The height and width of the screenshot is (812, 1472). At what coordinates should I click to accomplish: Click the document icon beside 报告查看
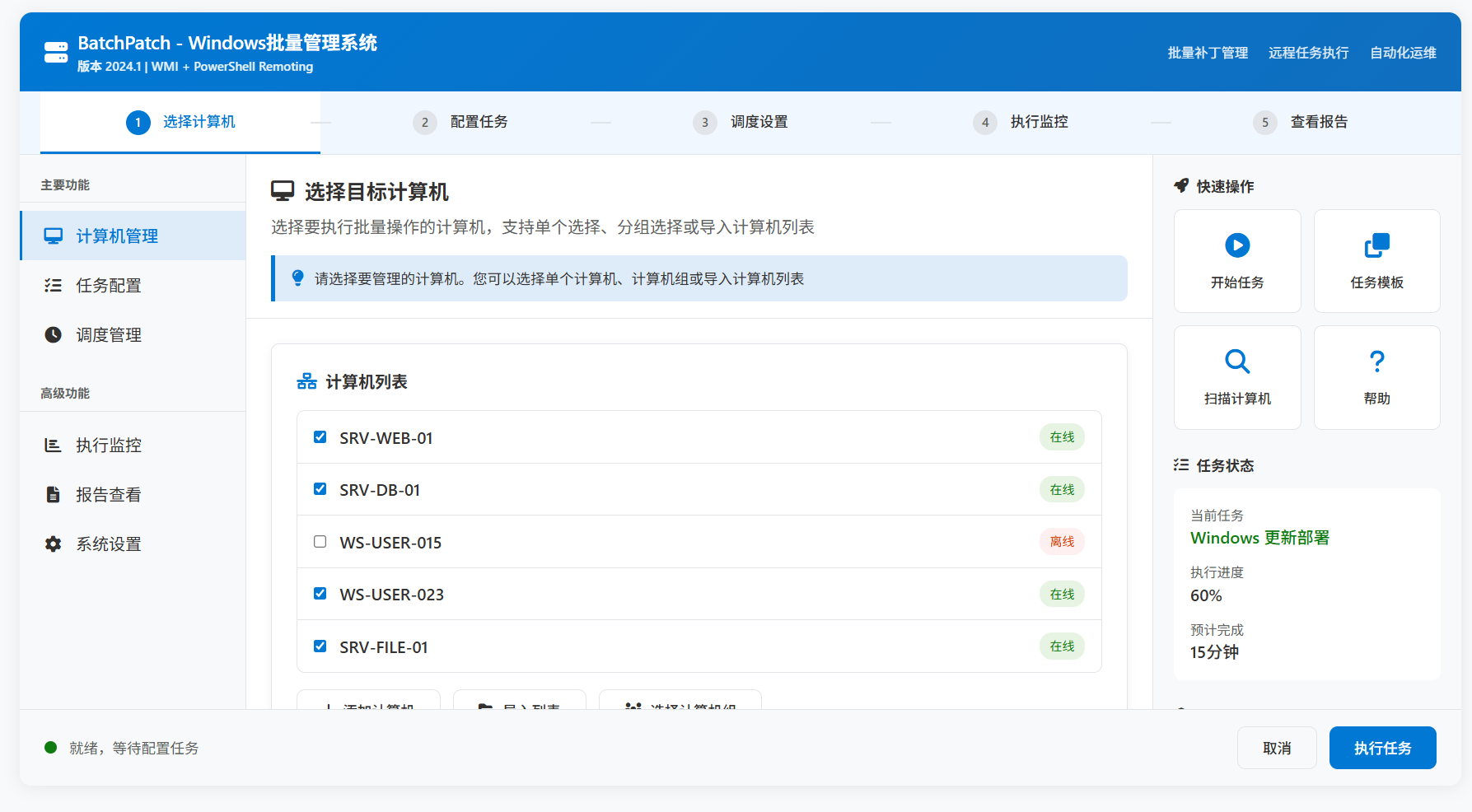point(54,495)
